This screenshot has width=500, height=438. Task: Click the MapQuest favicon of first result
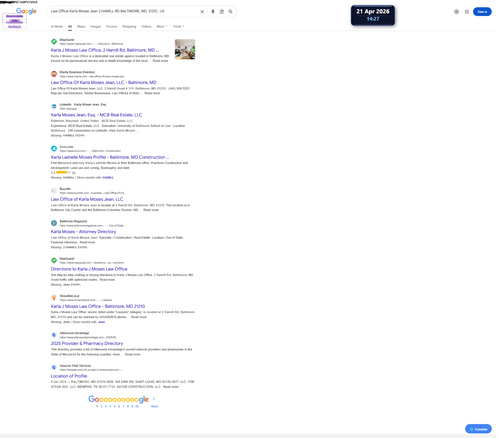click(x=54, y=41)
